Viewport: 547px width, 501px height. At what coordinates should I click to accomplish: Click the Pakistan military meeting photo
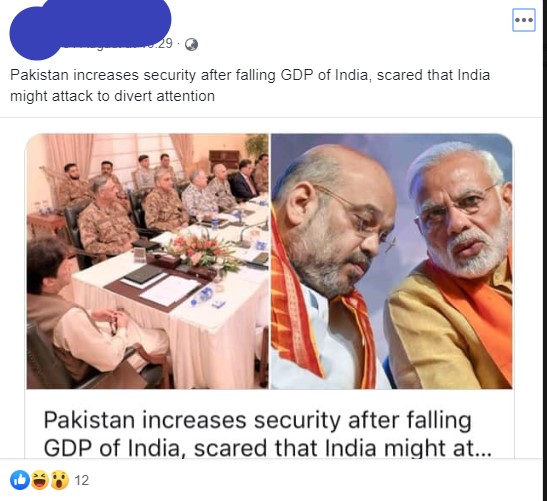tap(148, 261)
